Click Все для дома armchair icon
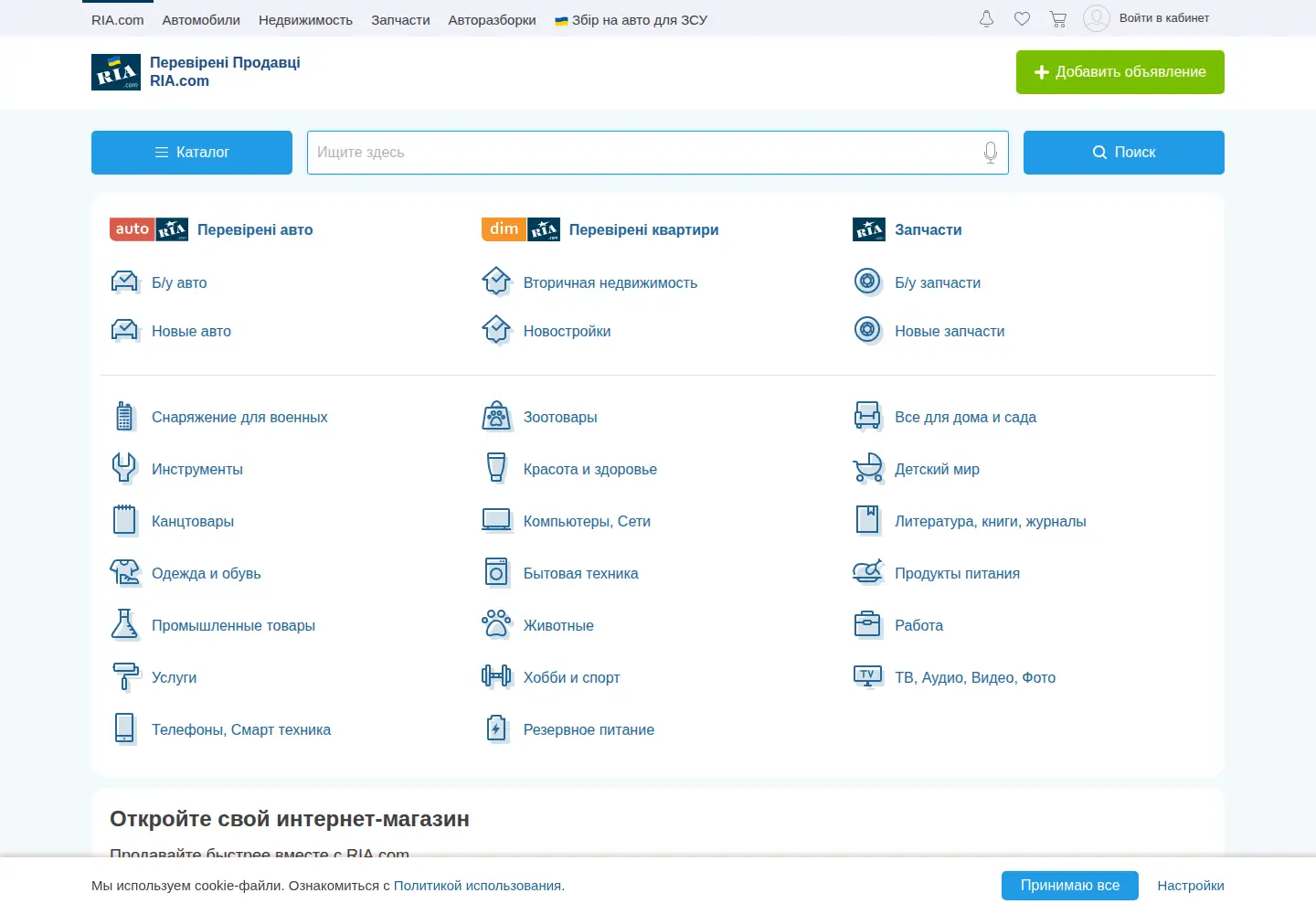The image size is (1316, 914). click(x=868, y=417)
